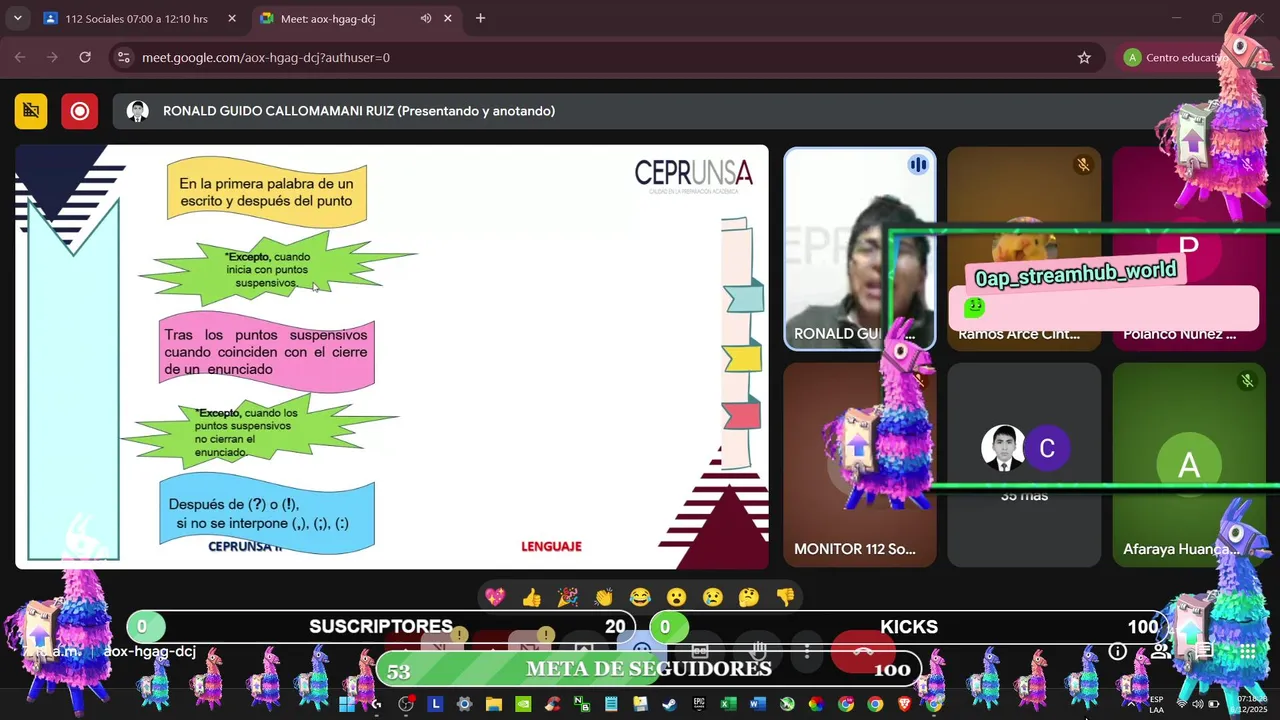Image resolution: width=1280 pixels, height=720 pixels.
Task: Send the clapping hands emoji reaction
Action: coord(603,597)
